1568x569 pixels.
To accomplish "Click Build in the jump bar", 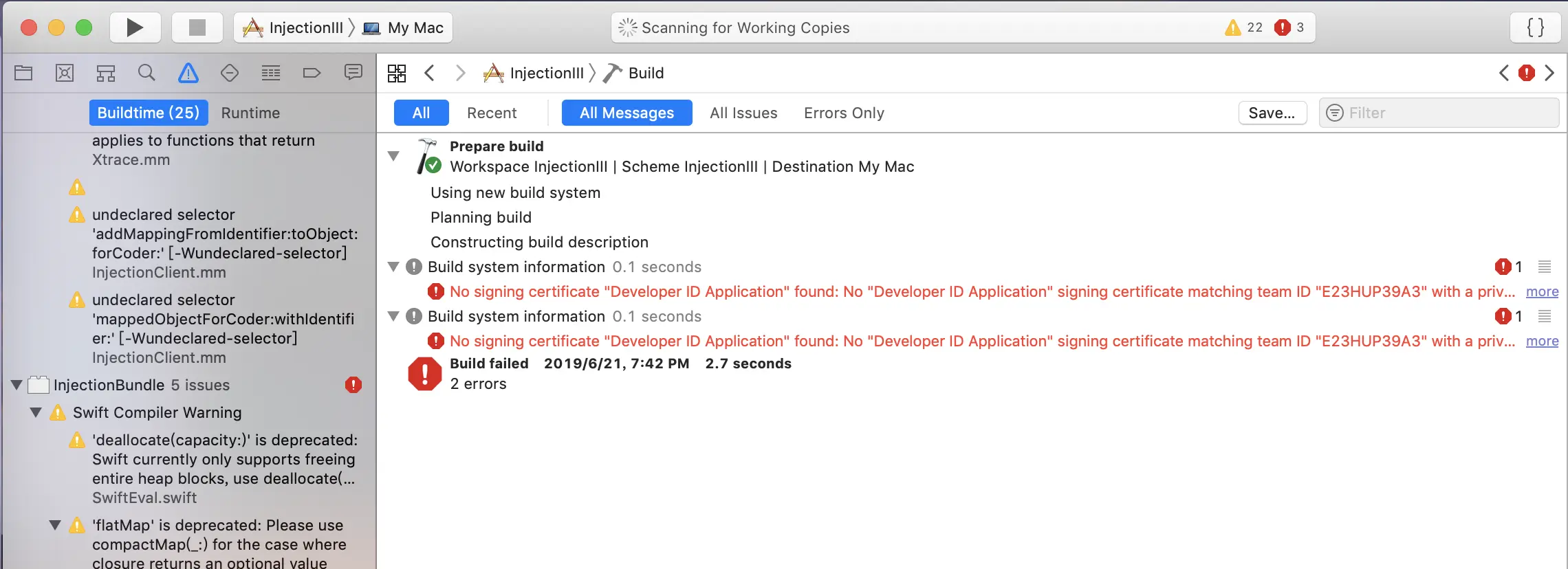I will click(634, 73).
